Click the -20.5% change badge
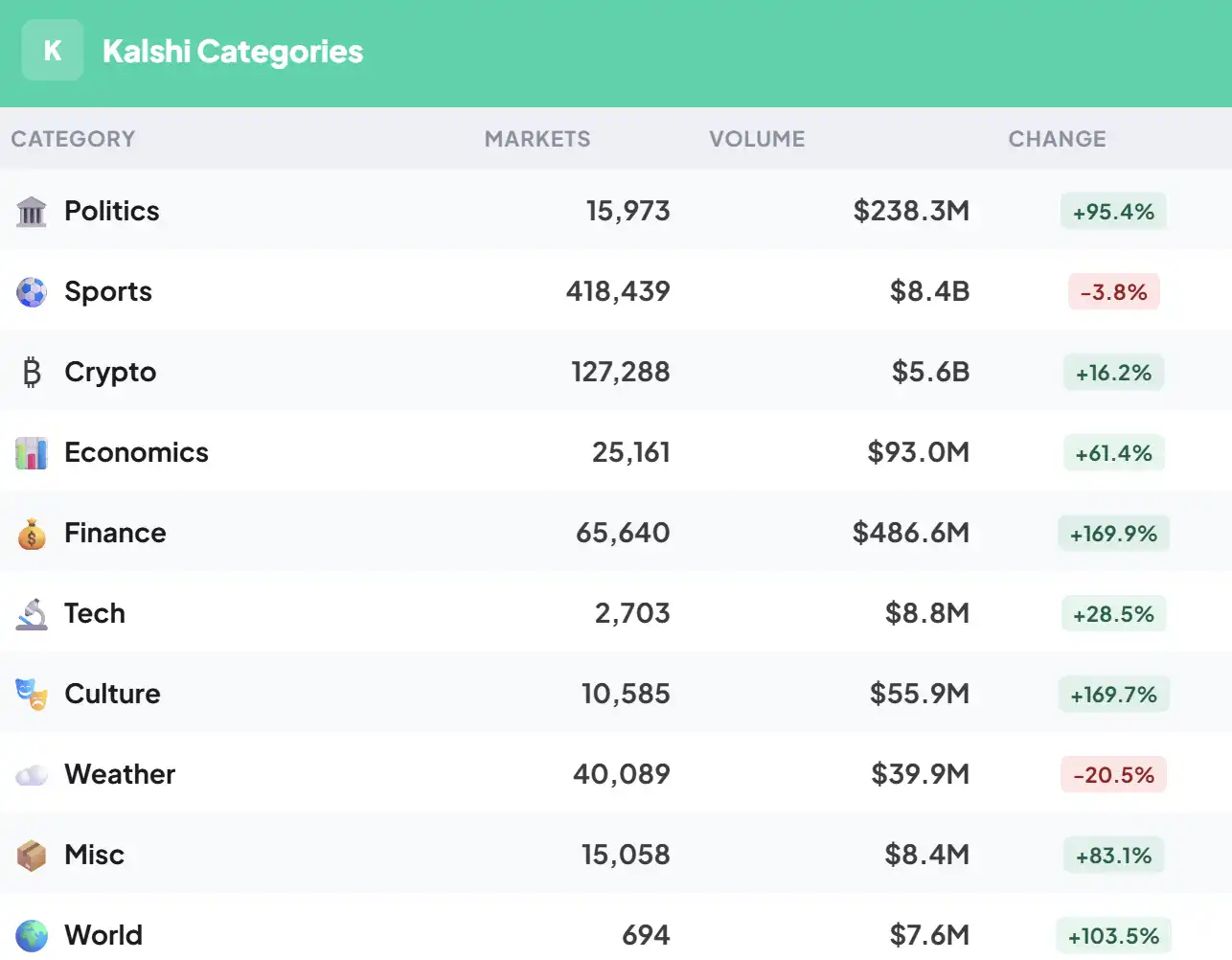The width and height of the screenshot is (1232, 960). click(1113, 775)
